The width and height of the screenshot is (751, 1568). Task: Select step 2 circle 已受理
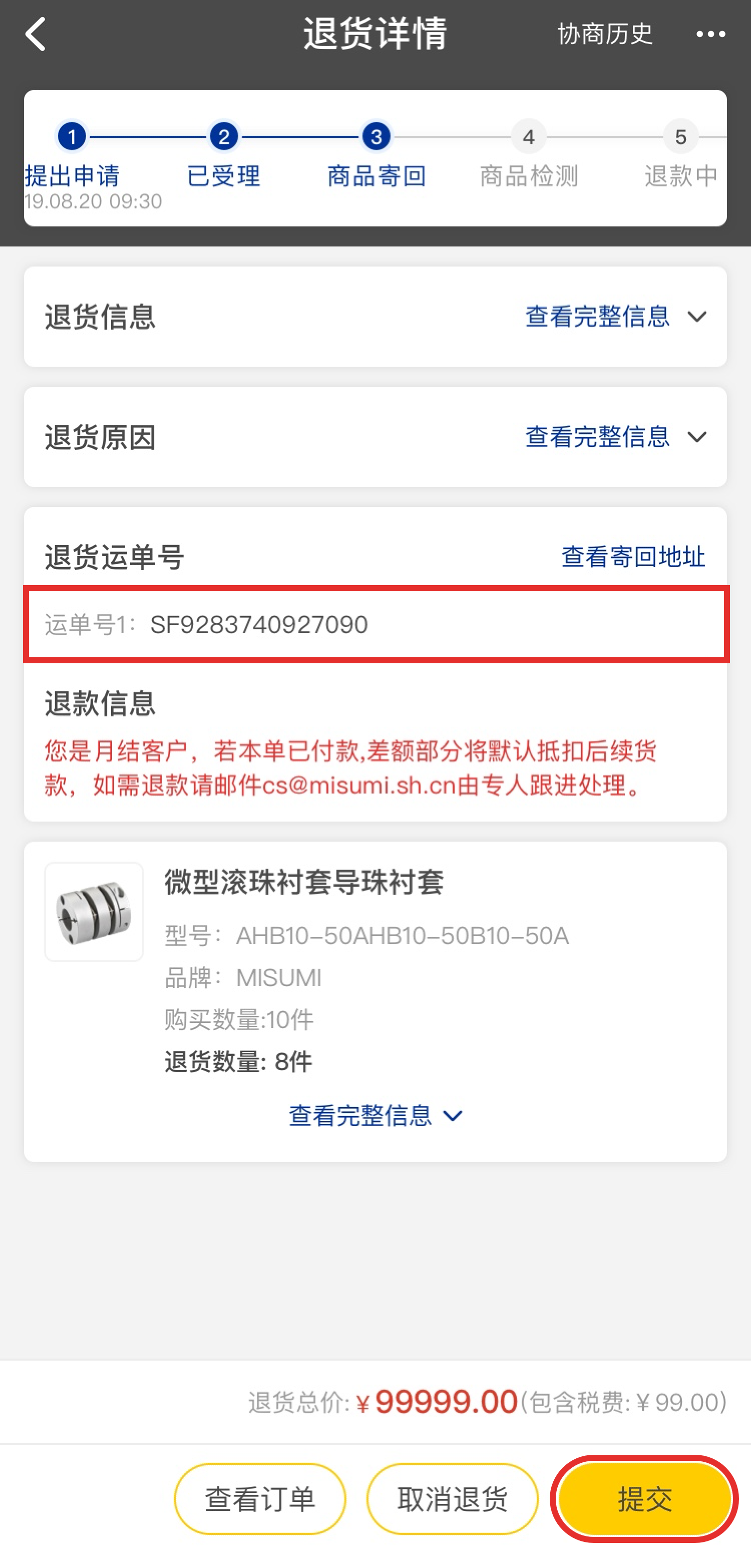pyautogui.click(x=224, y=138)
